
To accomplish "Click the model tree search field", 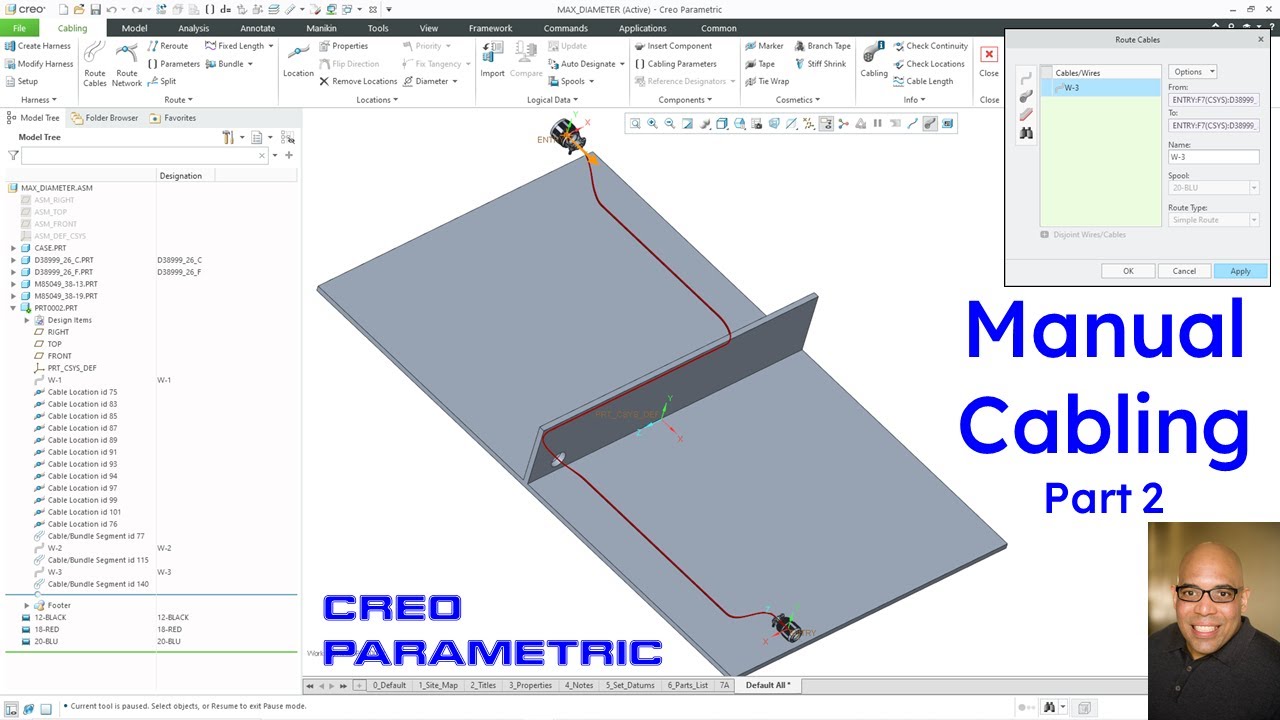I will [x=143, y=156].
